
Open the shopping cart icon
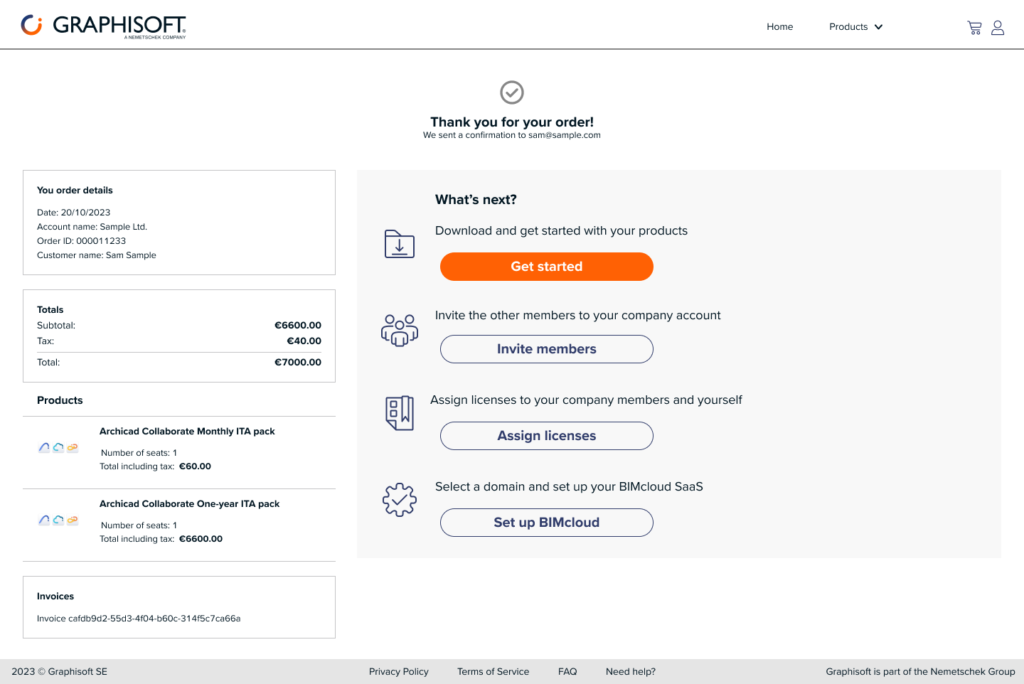pos(974,27)
